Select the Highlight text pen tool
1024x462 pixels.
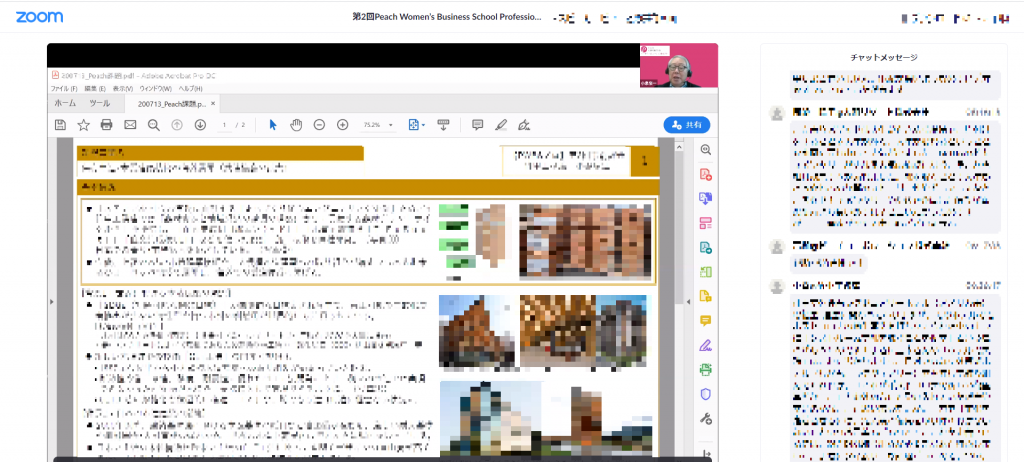[x=501, y=125]
